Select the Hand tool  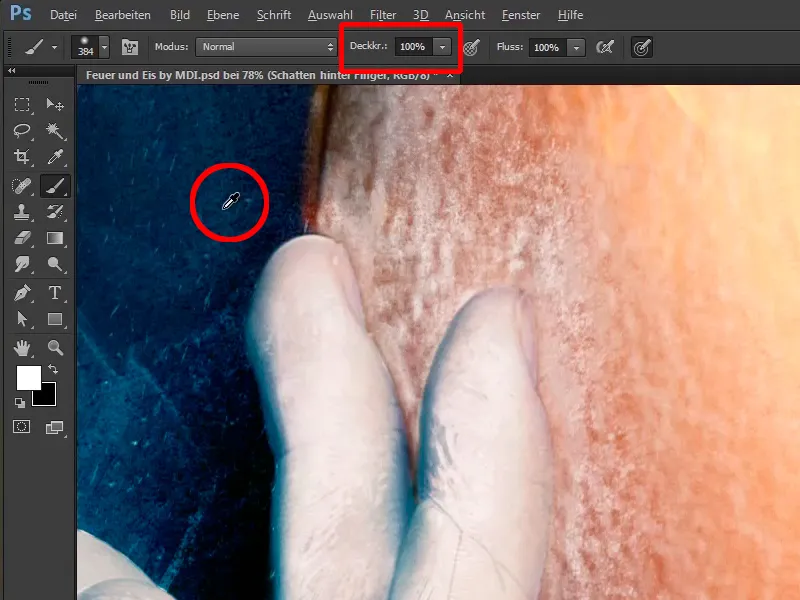pos(21,348)
